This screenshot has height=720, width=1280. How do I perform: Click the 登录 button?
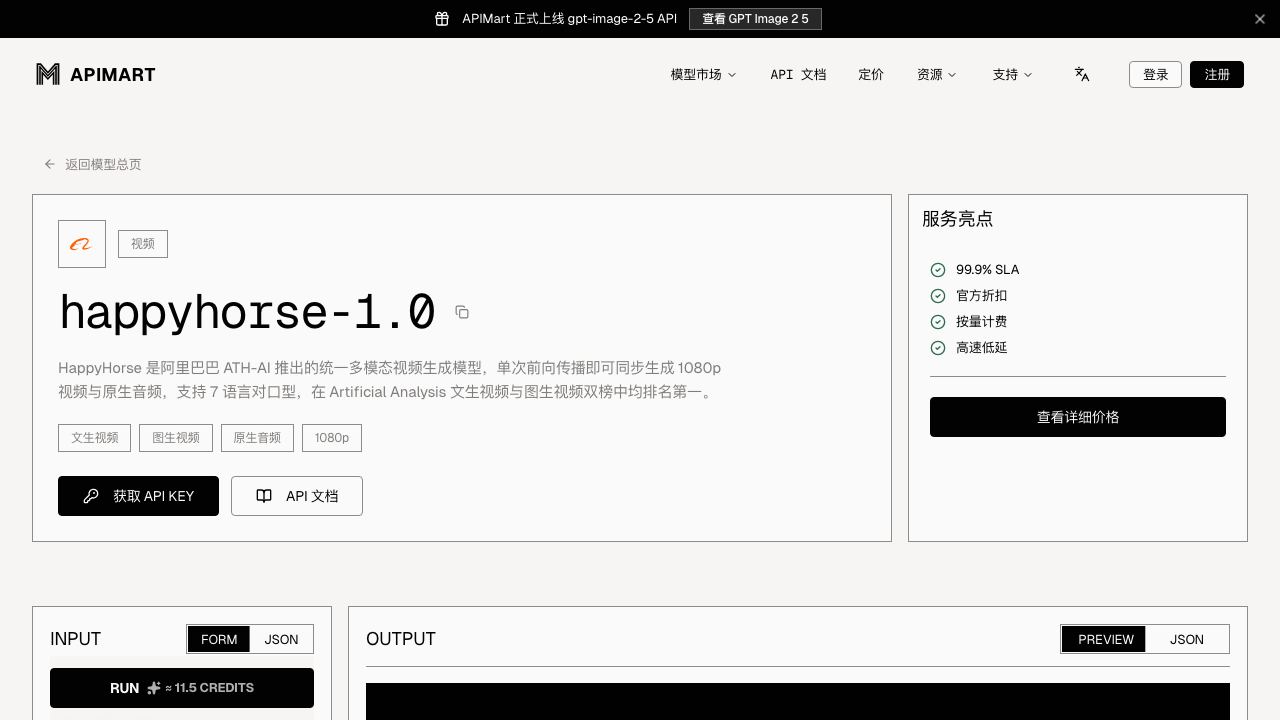[1156, 75]
